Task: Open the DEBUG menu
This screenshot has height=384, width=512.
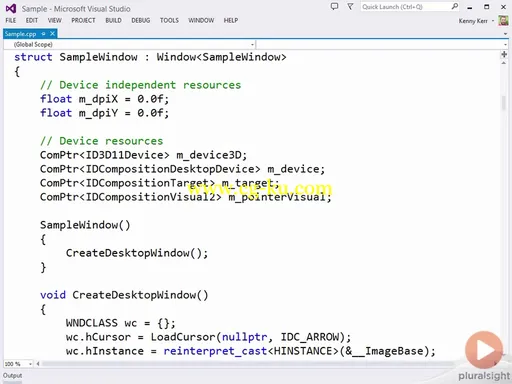Action: (x=141, y=21)
